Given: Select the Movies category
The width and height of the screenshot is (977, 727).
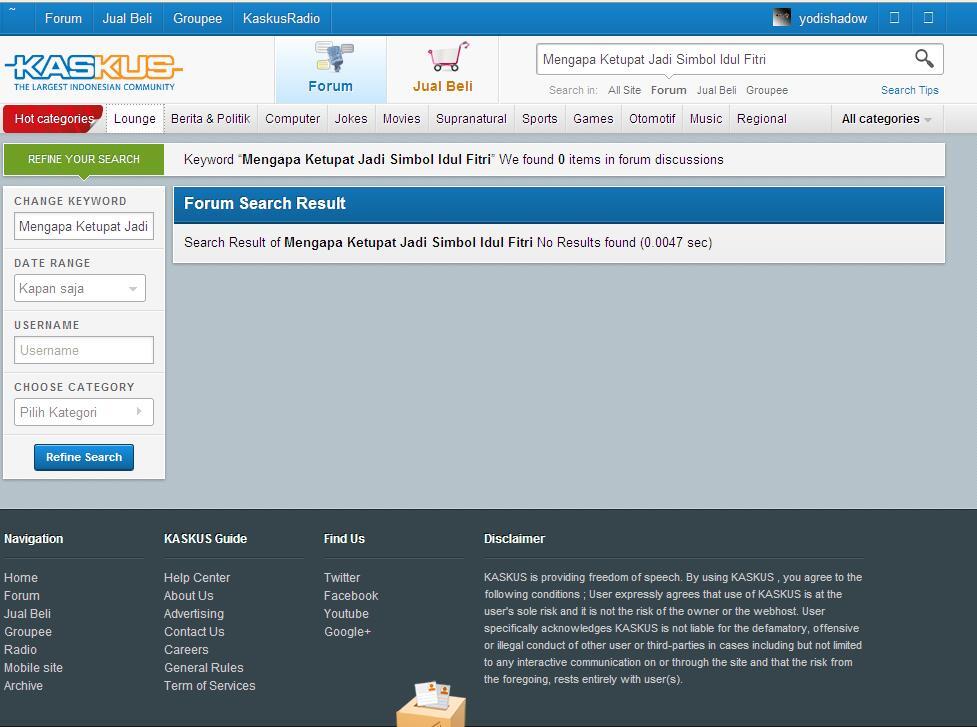Looking at the screenshot, I should [x=401, y=118].
